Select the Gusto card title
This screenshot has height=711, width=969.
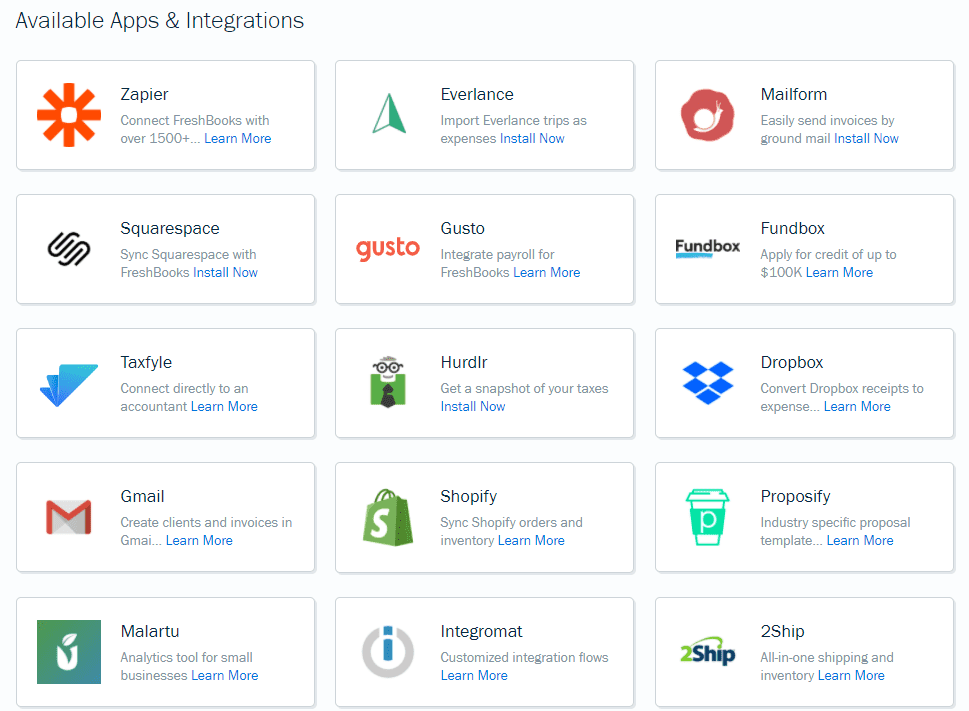tap(462, 229)
